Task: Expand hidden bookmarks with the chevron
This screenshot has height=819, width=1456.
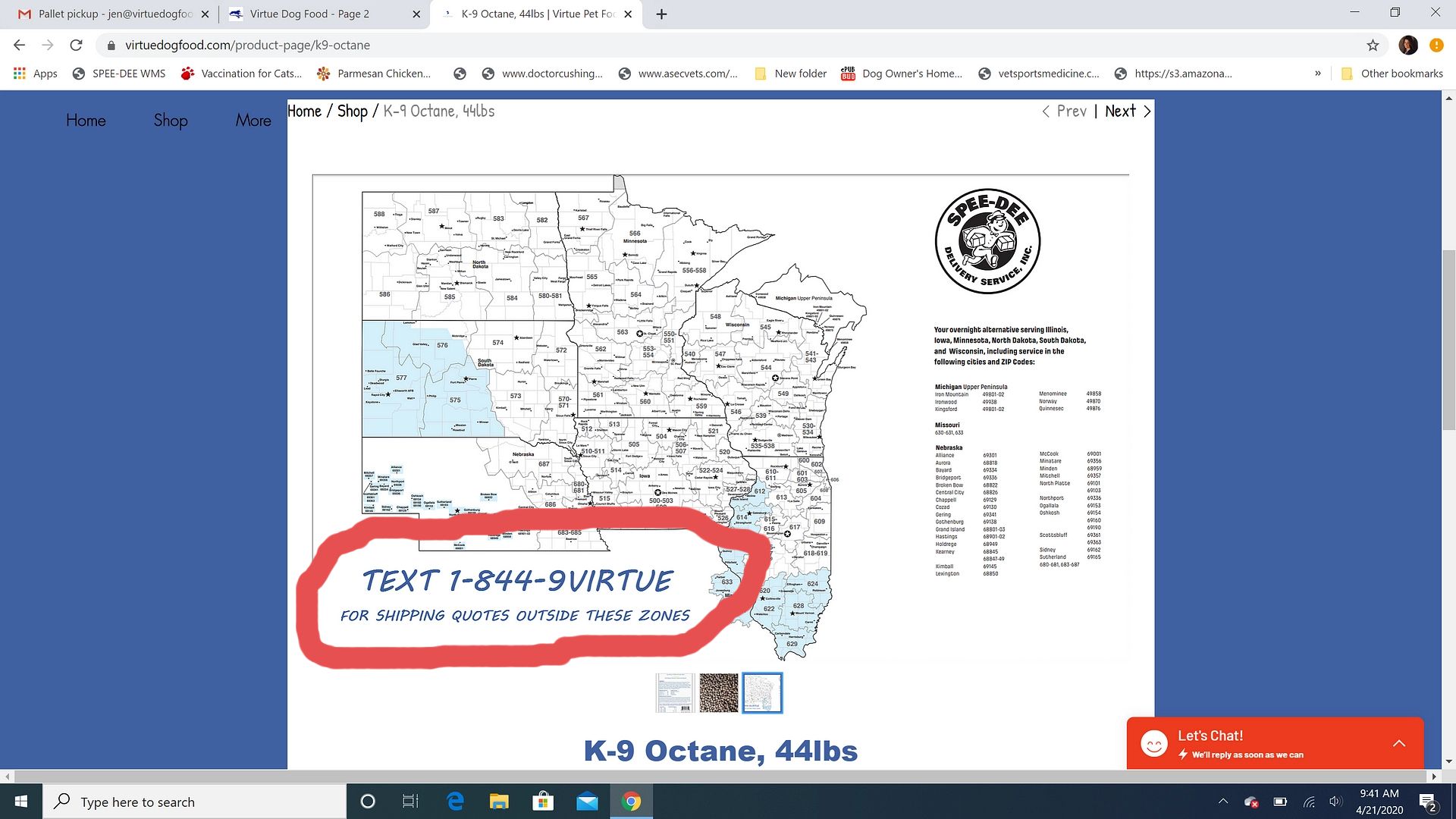Action: 1318,74
